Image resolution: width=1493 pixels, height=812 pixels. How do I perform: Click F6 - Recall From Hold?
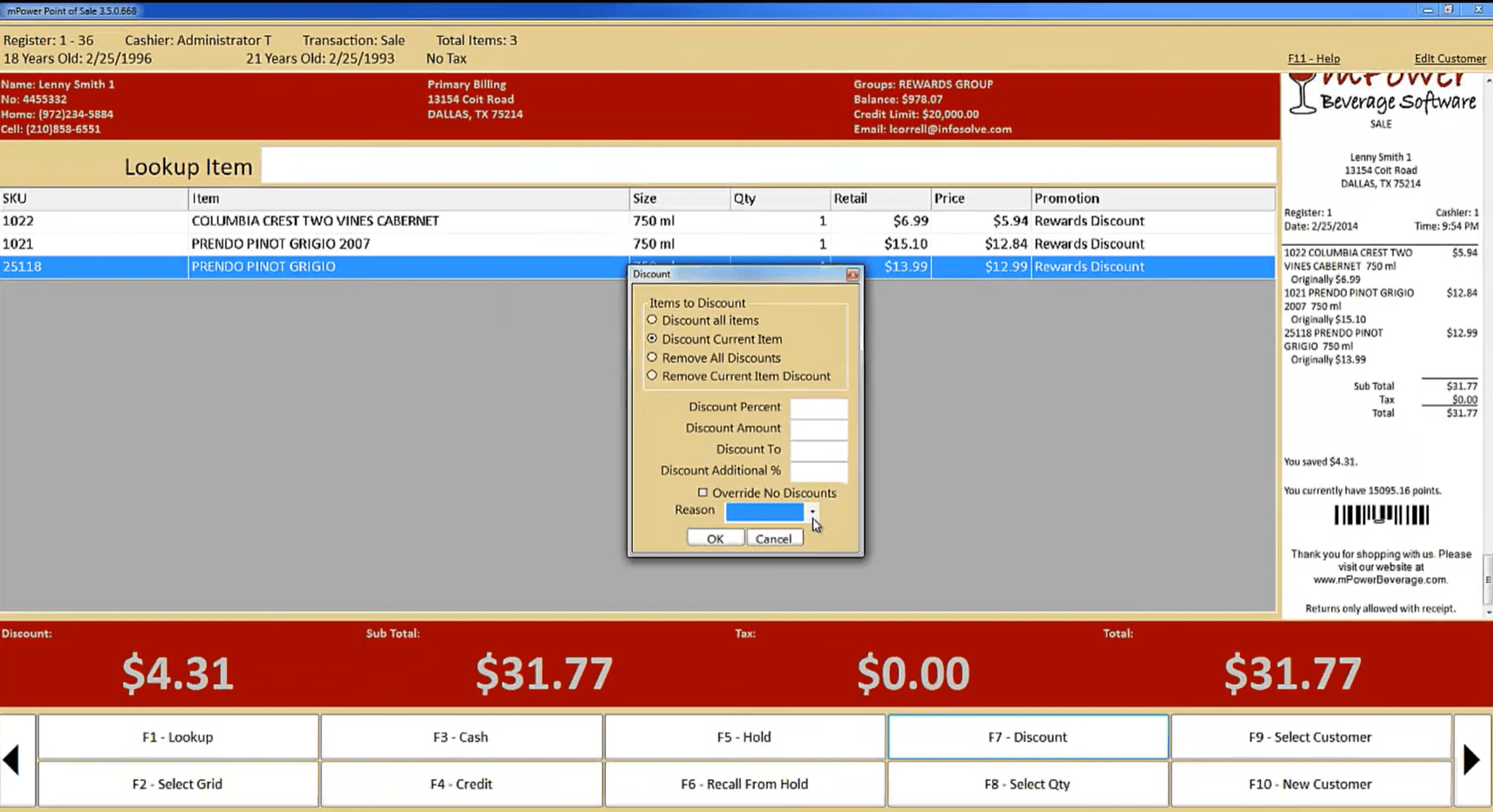(744, 784)
